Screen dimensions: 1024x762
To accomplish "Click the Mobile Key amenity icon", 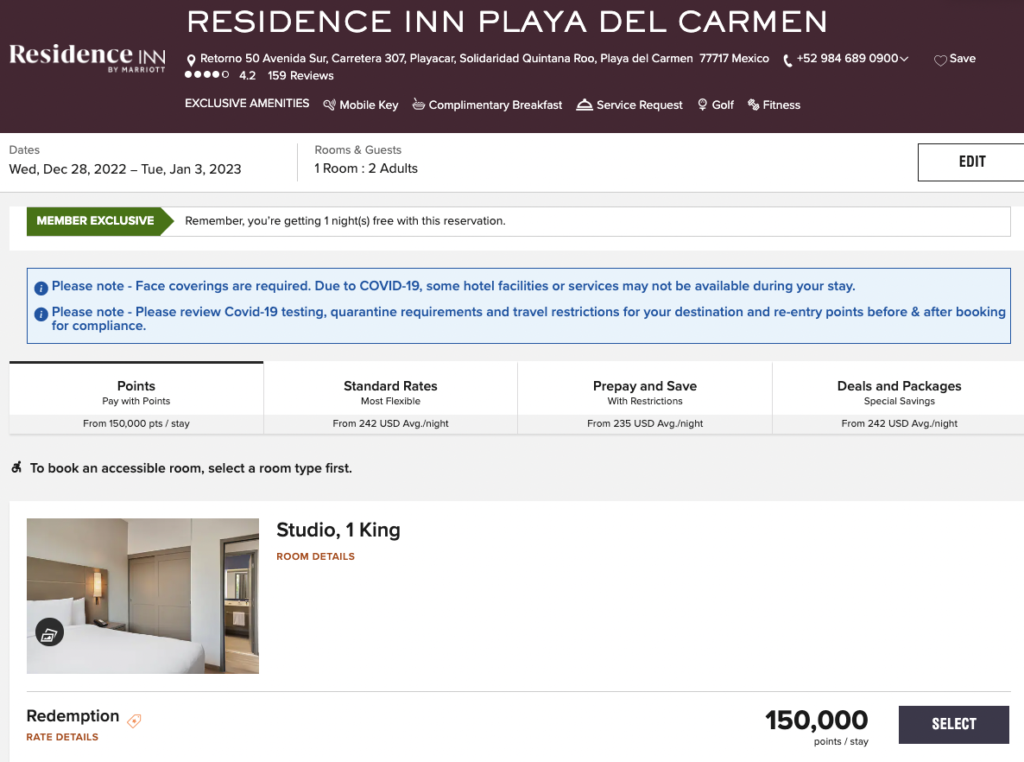I will point(329,105).
